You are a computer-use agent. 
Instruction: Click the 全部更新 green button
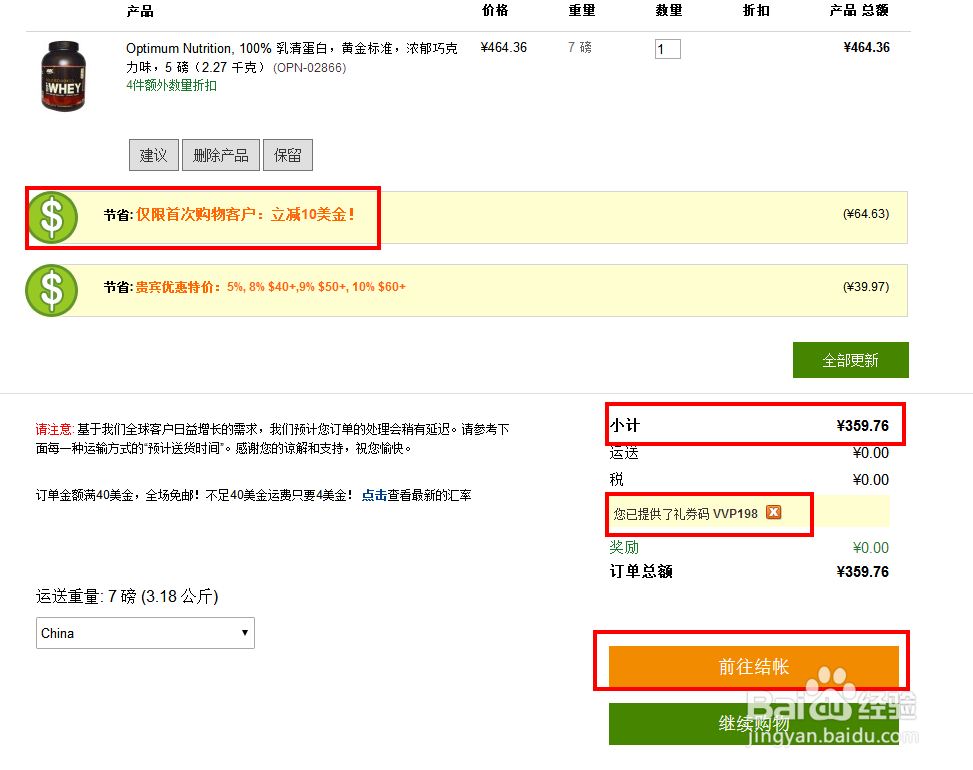coord(851,360)
